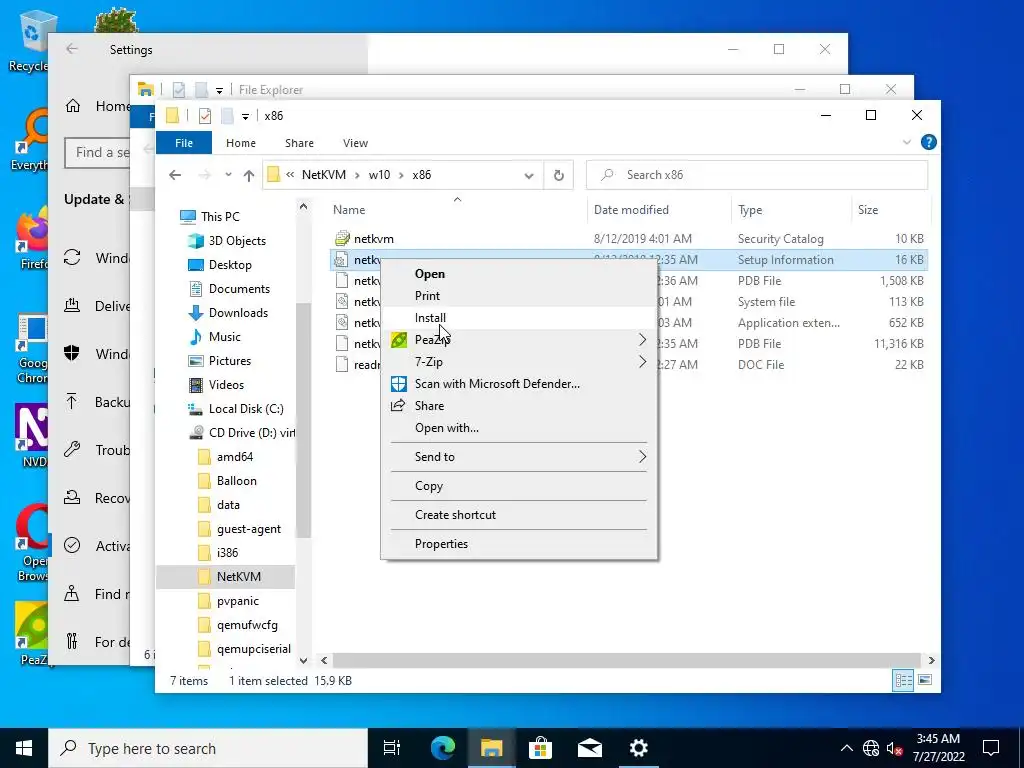This screenshot has height=768, width=1024.
Task: Expand the ribbon chevron
Action: click(906, 142)
